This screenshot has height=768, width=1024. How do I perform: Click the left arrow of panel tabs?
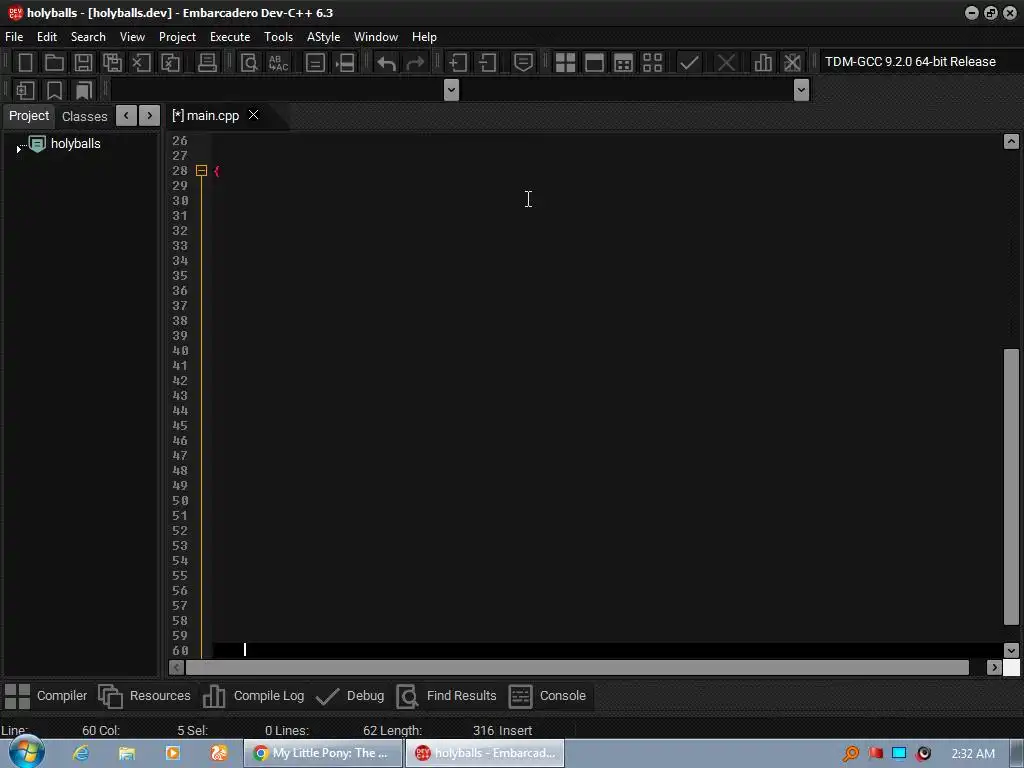pos(126,116)
